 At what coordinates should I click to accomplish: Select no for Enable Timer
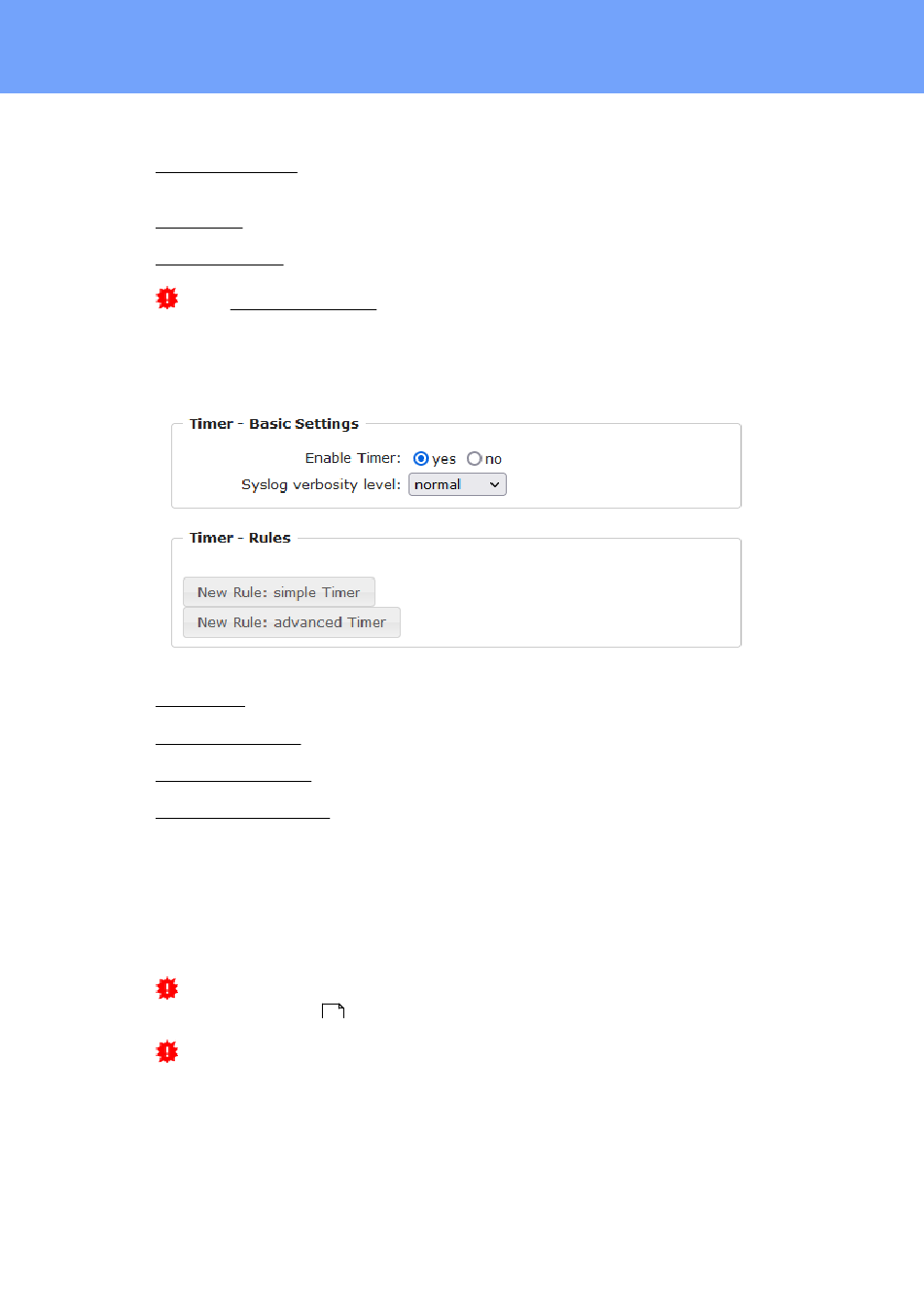pos(474,458)
